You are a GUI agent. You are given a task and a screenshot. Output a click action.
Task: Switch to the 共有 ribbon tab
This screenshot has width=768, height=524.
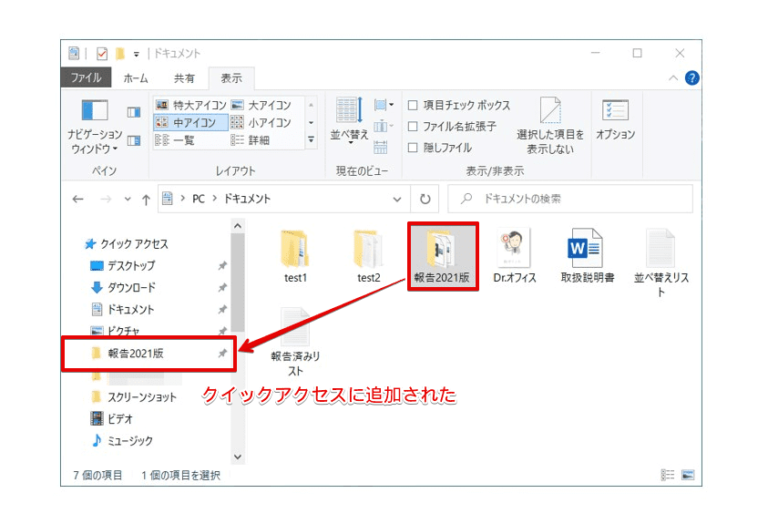[184, 78]
